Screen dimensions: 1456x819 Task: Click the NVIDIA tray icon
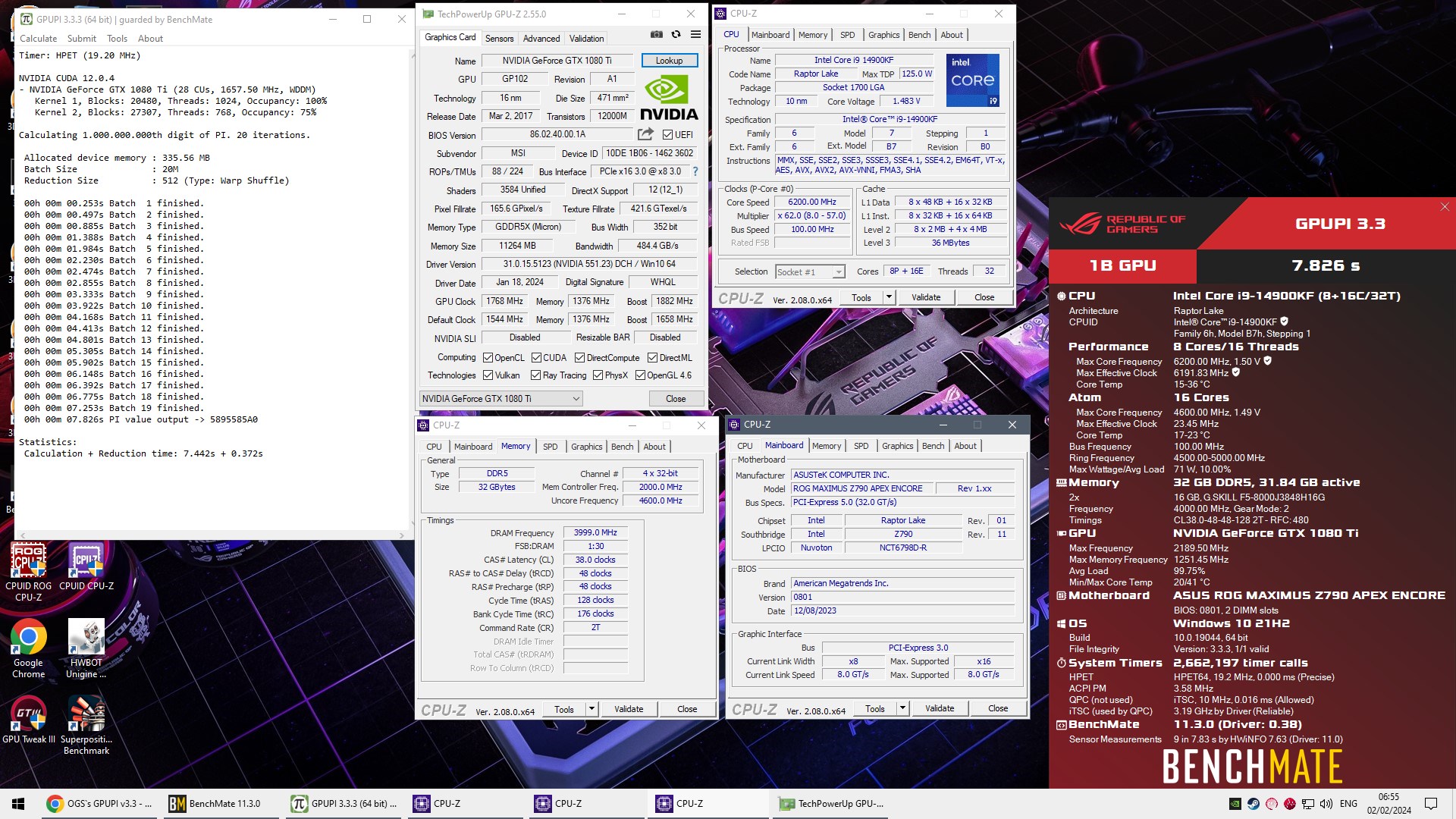tap(1235, 804)
